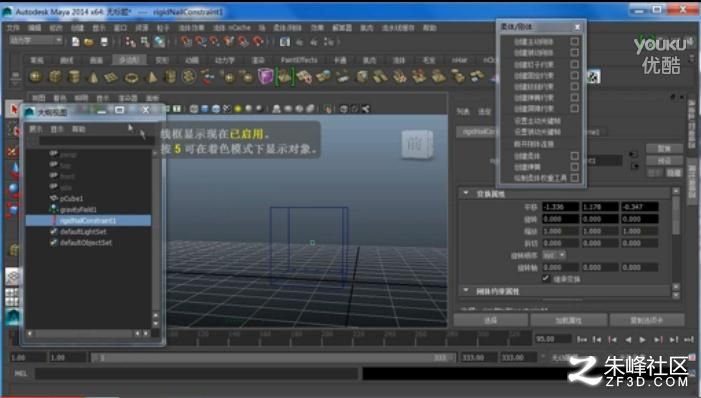The width and height of the screenshot is (701, 398).
Task: Switch to the PaintEffects shelf tab
Action: (299, 60)
